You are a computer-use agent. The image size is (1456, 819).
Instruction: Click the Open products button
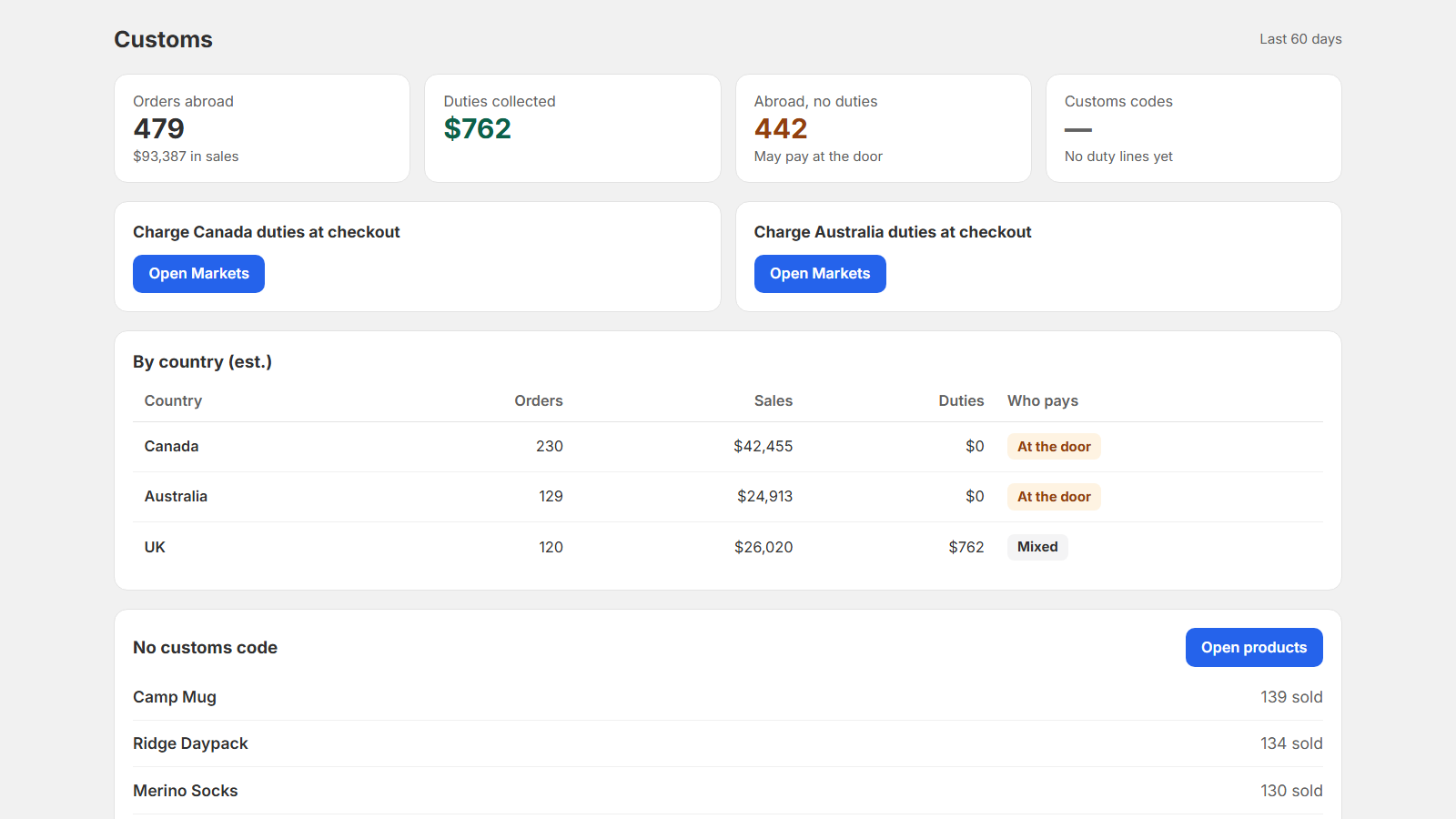click(x=1254, y=648)
